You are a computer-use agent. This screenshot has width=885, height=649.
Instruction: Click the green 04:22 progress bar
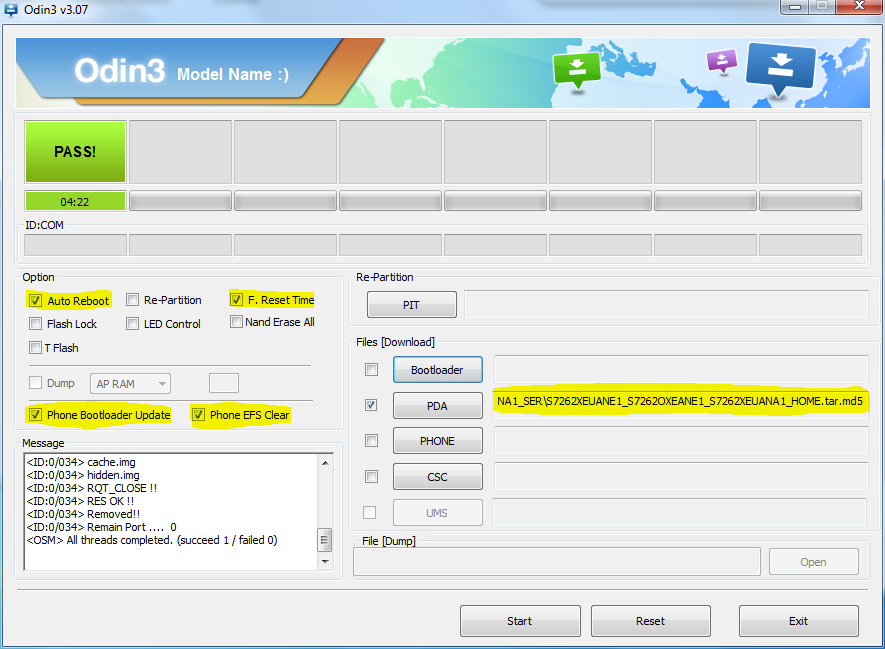coord(75,201)
